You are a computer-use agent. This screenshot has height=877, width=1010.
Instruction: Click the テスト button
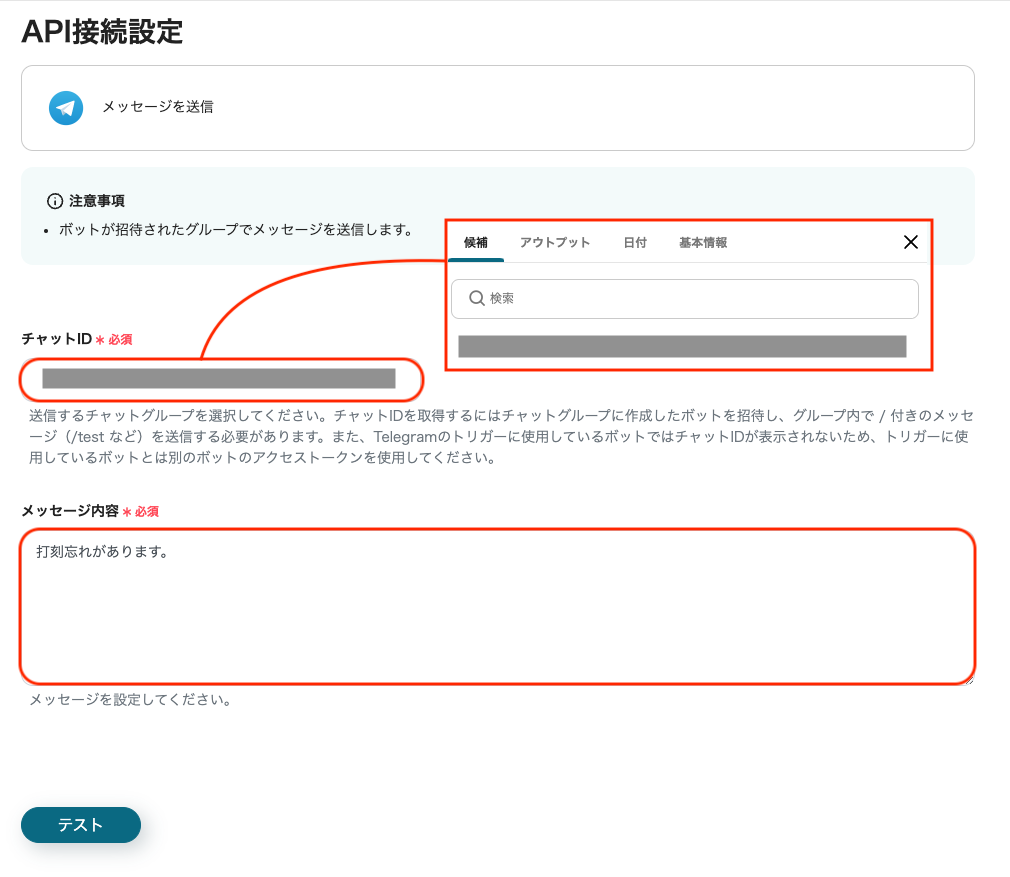click(81, 825)
